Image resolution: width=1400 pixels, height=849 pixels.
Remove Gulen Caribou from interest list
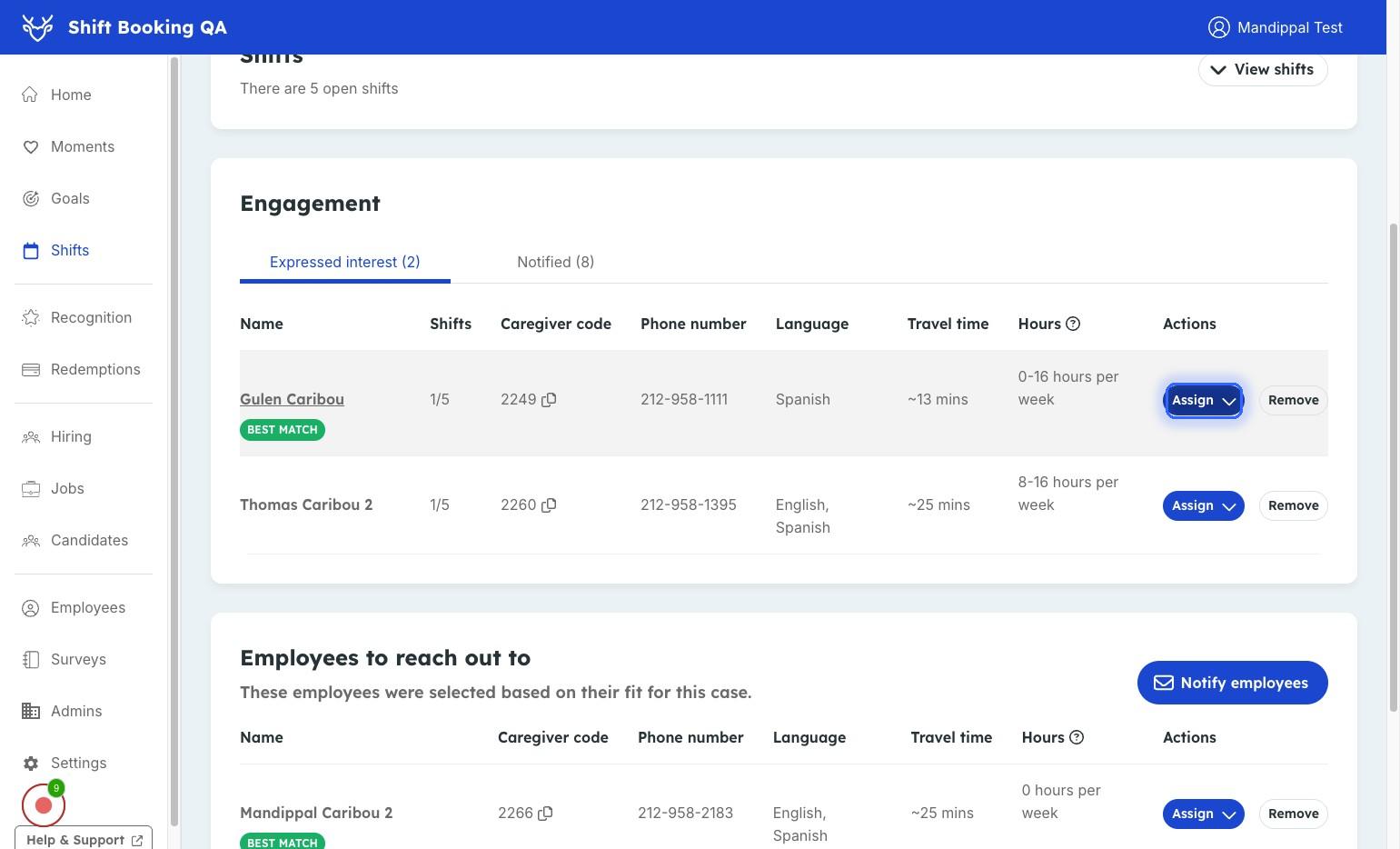coord(1293,400)
